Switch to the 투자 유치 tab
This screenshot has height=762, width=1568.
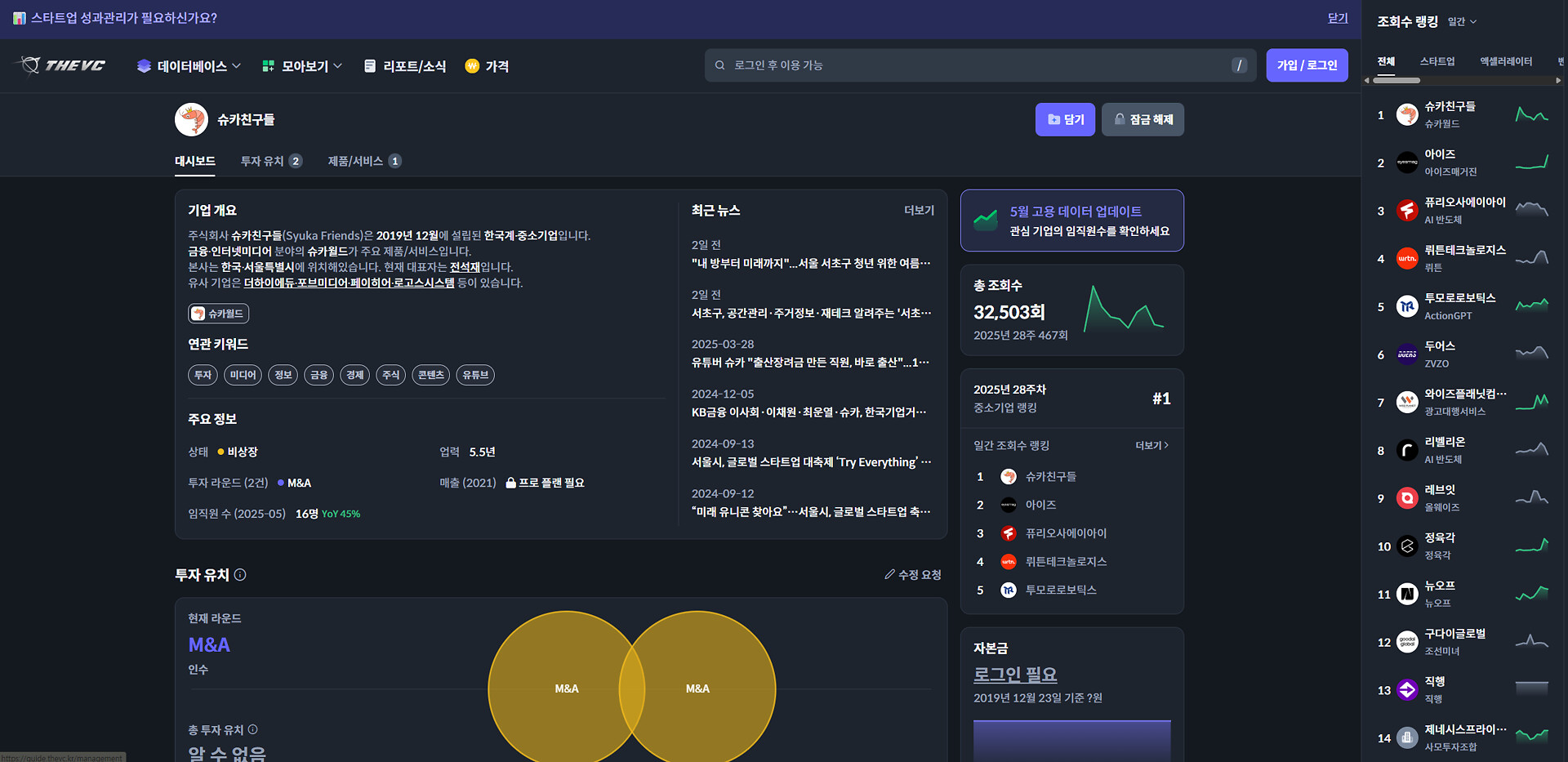coord(271,161)
